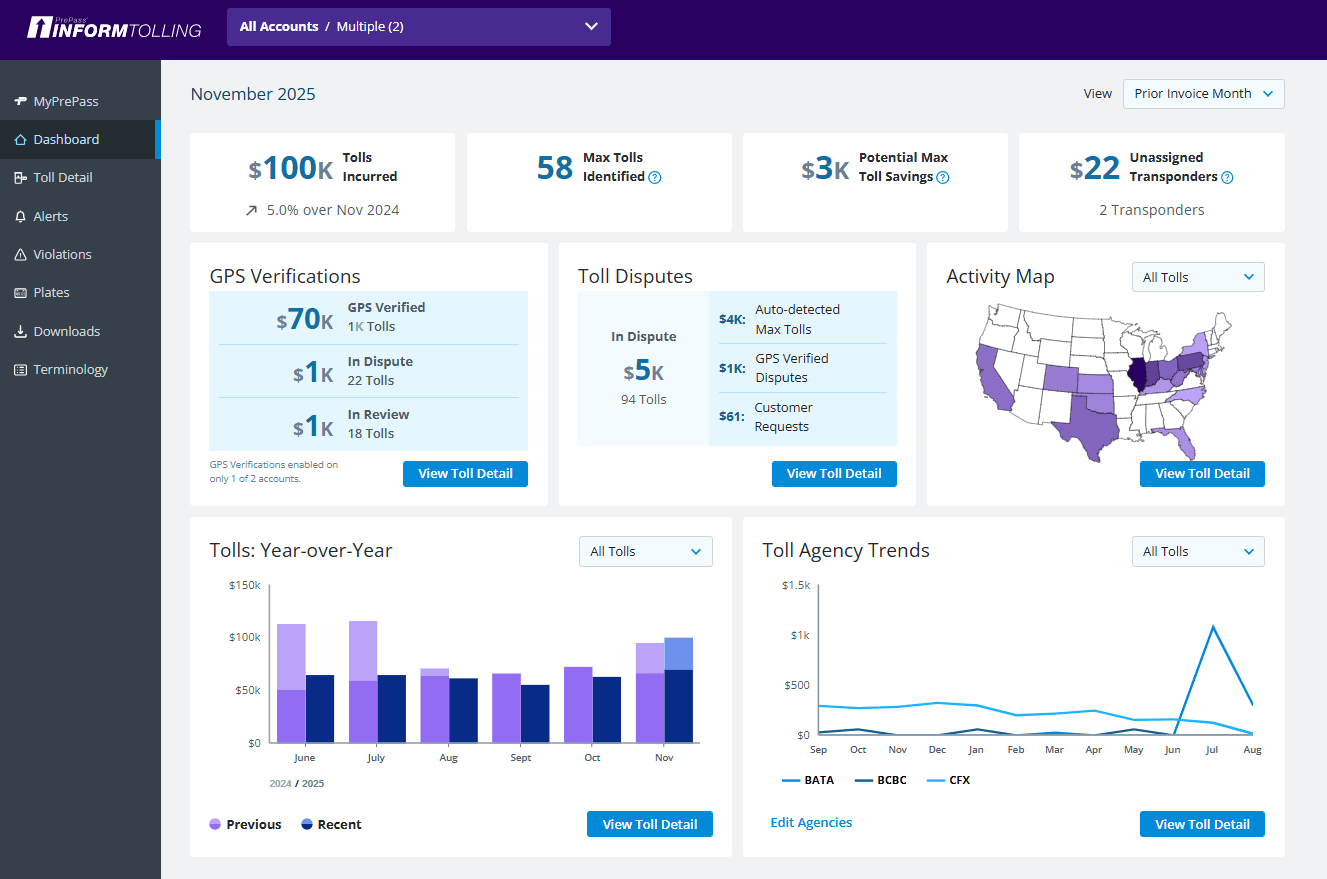Click the PrePass InformTolling logo
1327x879 pixels.
tap(113, 28)
